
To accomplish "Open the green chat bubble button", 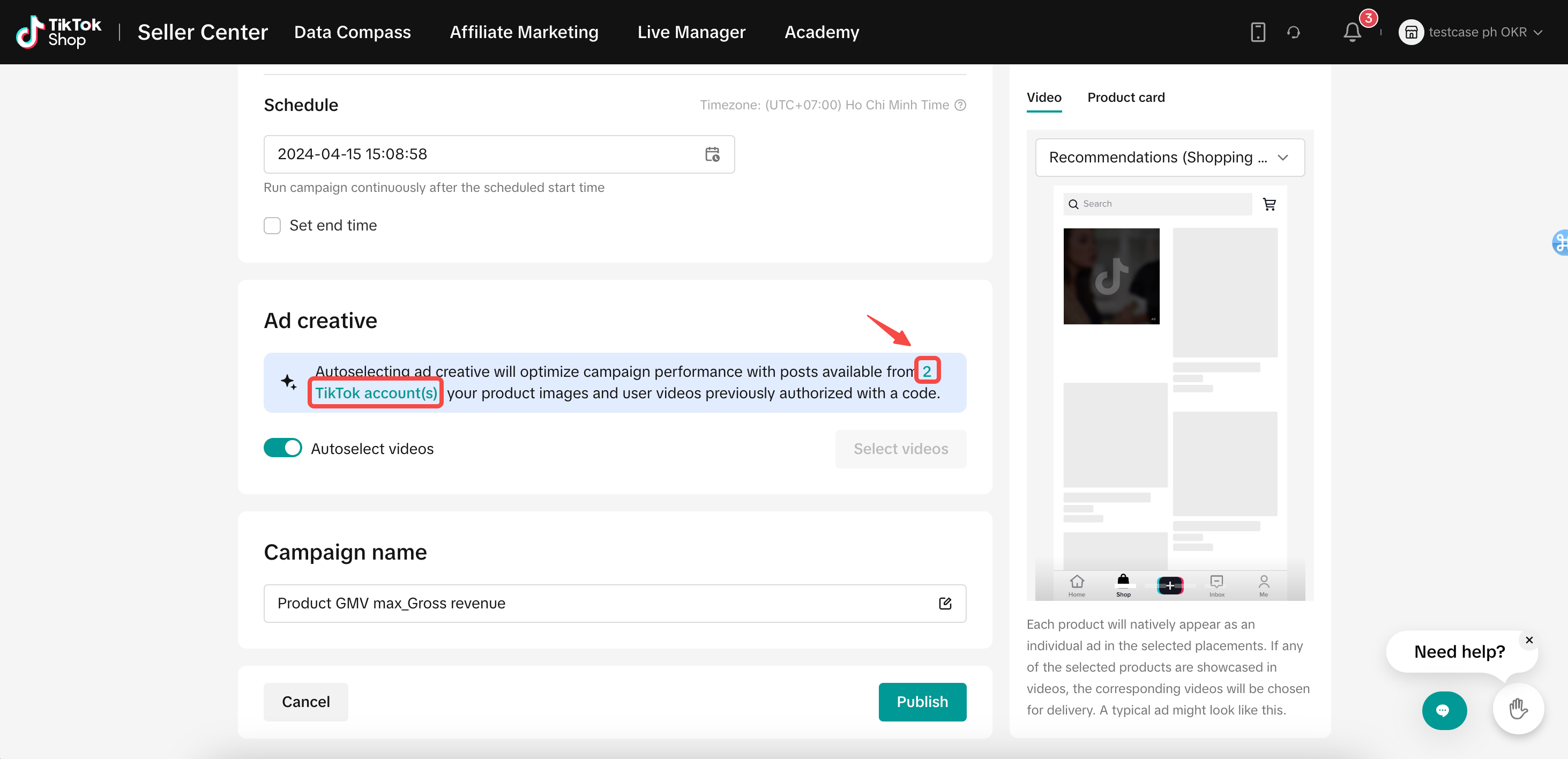I will click(1444, 710).
